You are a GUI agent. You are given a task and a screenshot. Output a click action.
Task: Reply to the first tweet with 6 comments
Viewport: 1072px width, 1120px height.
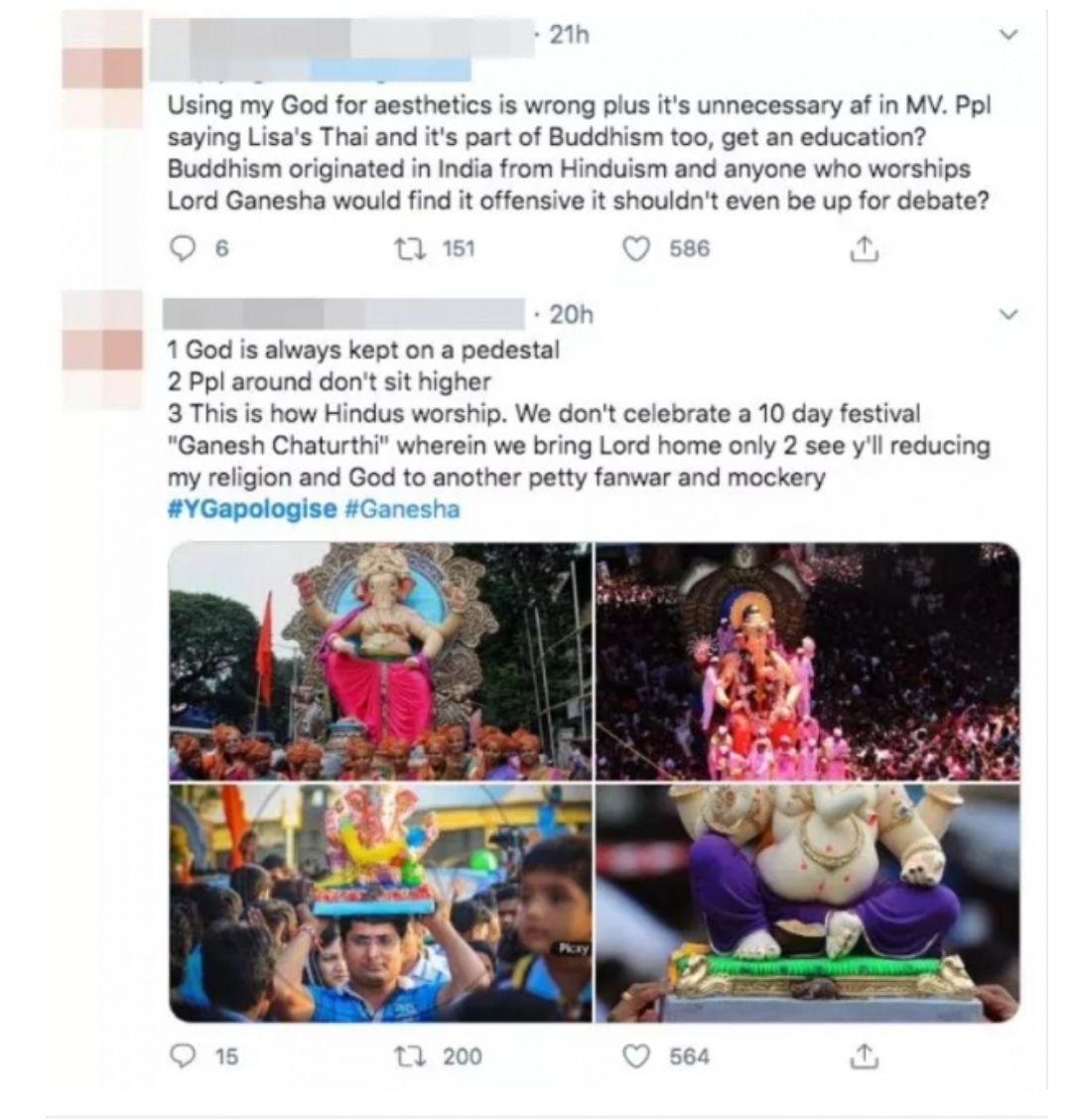(184, 248)
